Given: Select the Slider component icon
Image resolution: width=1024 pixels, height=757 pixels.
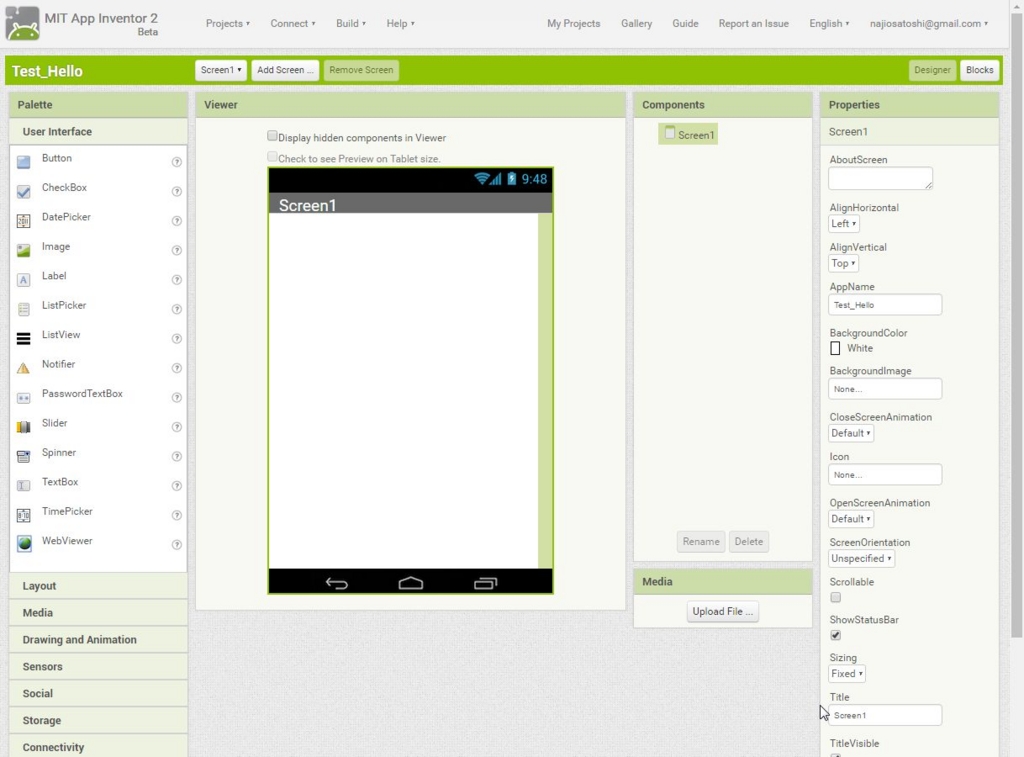Looking at the screenshot, I should [x=24, y=427].
